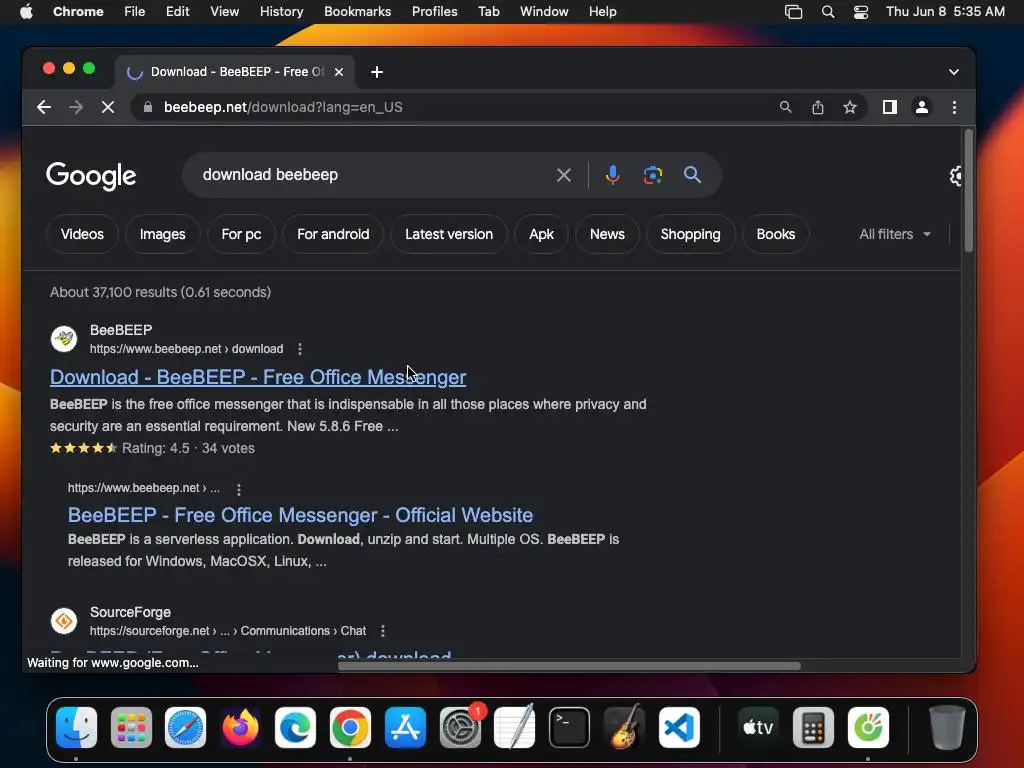Image resolution: width=1024 pixels, height=768 pixels.
Task: Select the 'Latest version' filter chip
Action: coord(449,234)
